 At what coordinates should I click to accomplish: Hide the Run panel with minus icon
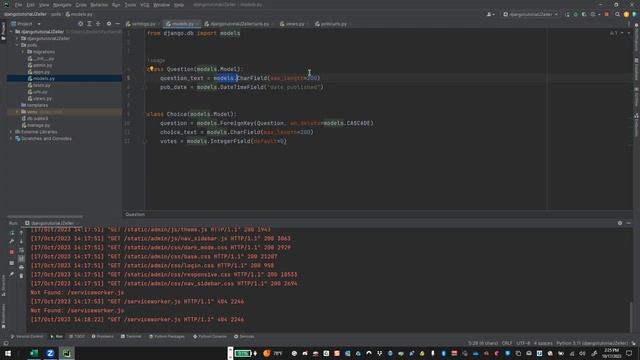click(629, 223)
